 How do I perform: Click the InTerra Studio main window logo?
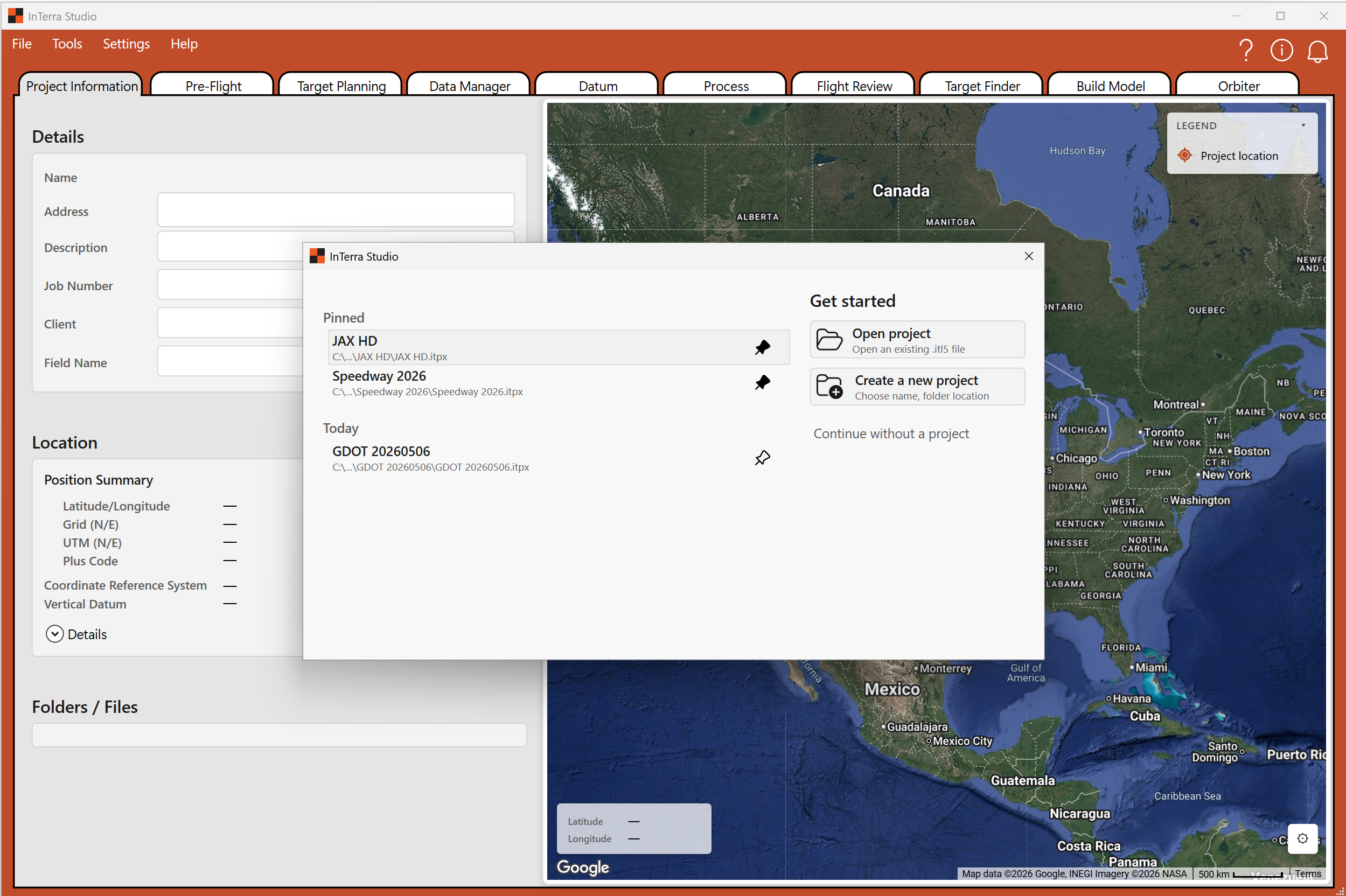tap(16, 16)
